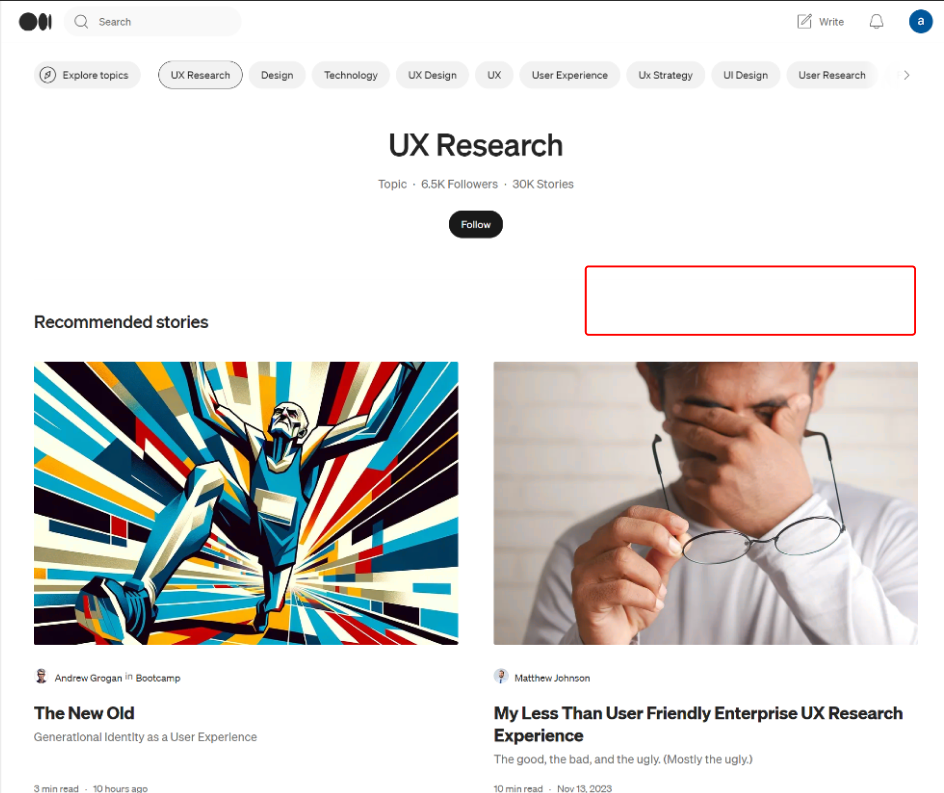Viewport: 944px width, 793px height.
Task: Select the User Research topic chip
Action: pyautogui.click(x=831, y=75)
